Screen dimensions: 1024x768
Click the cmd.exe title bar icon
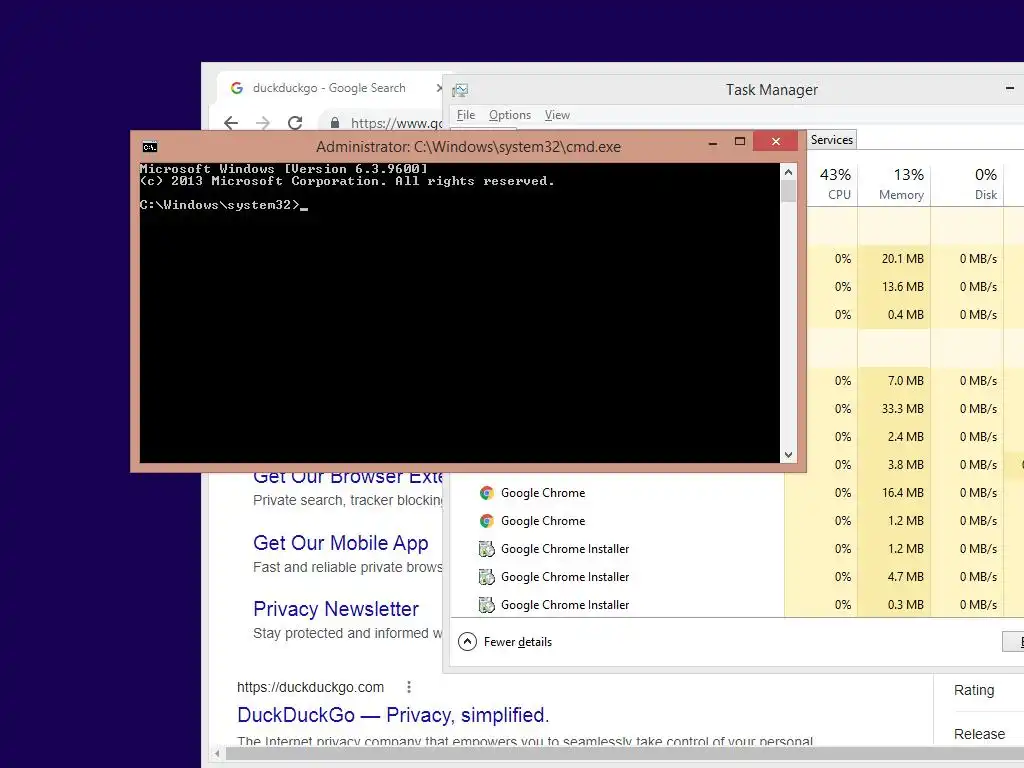click(x=150, y=146)
